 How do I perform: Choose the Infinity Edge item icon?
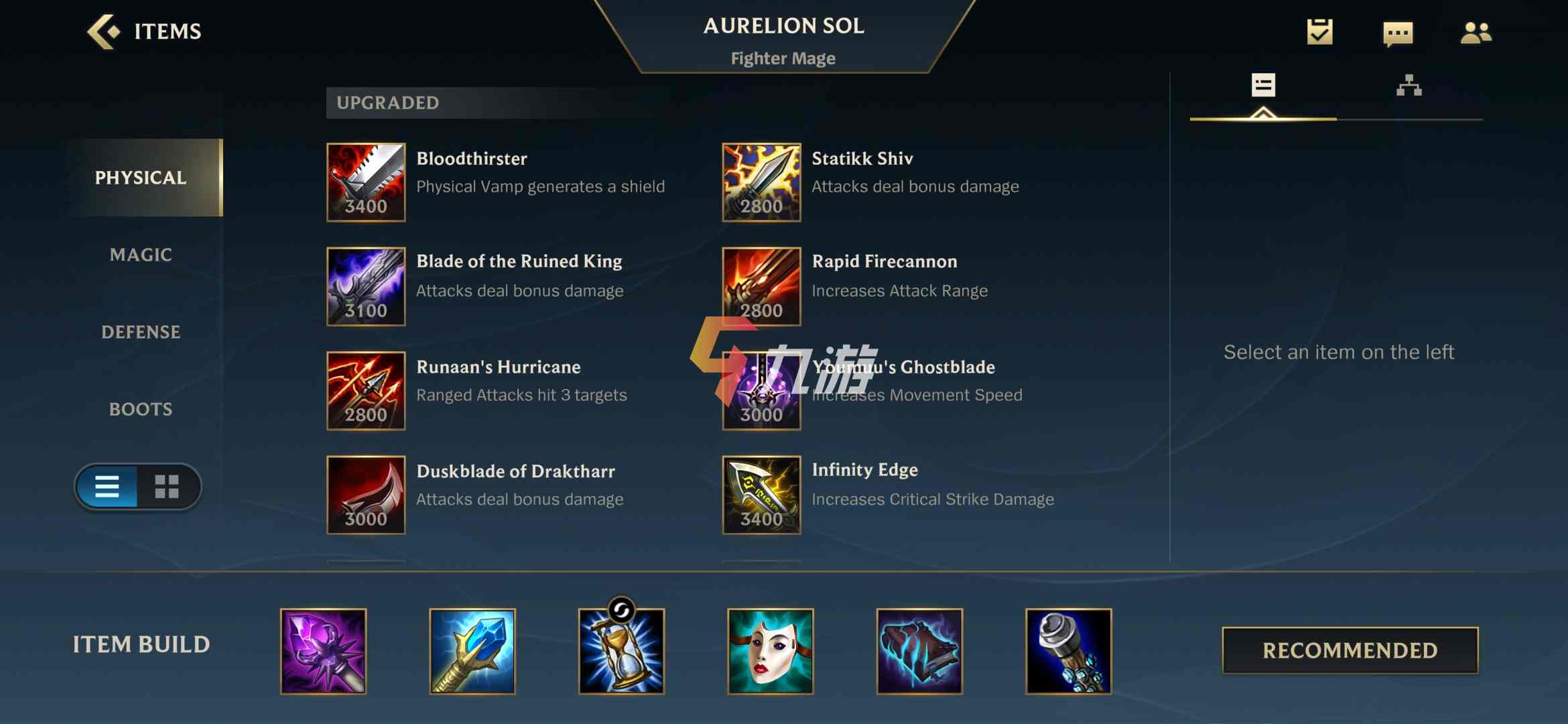pos(761,495)
